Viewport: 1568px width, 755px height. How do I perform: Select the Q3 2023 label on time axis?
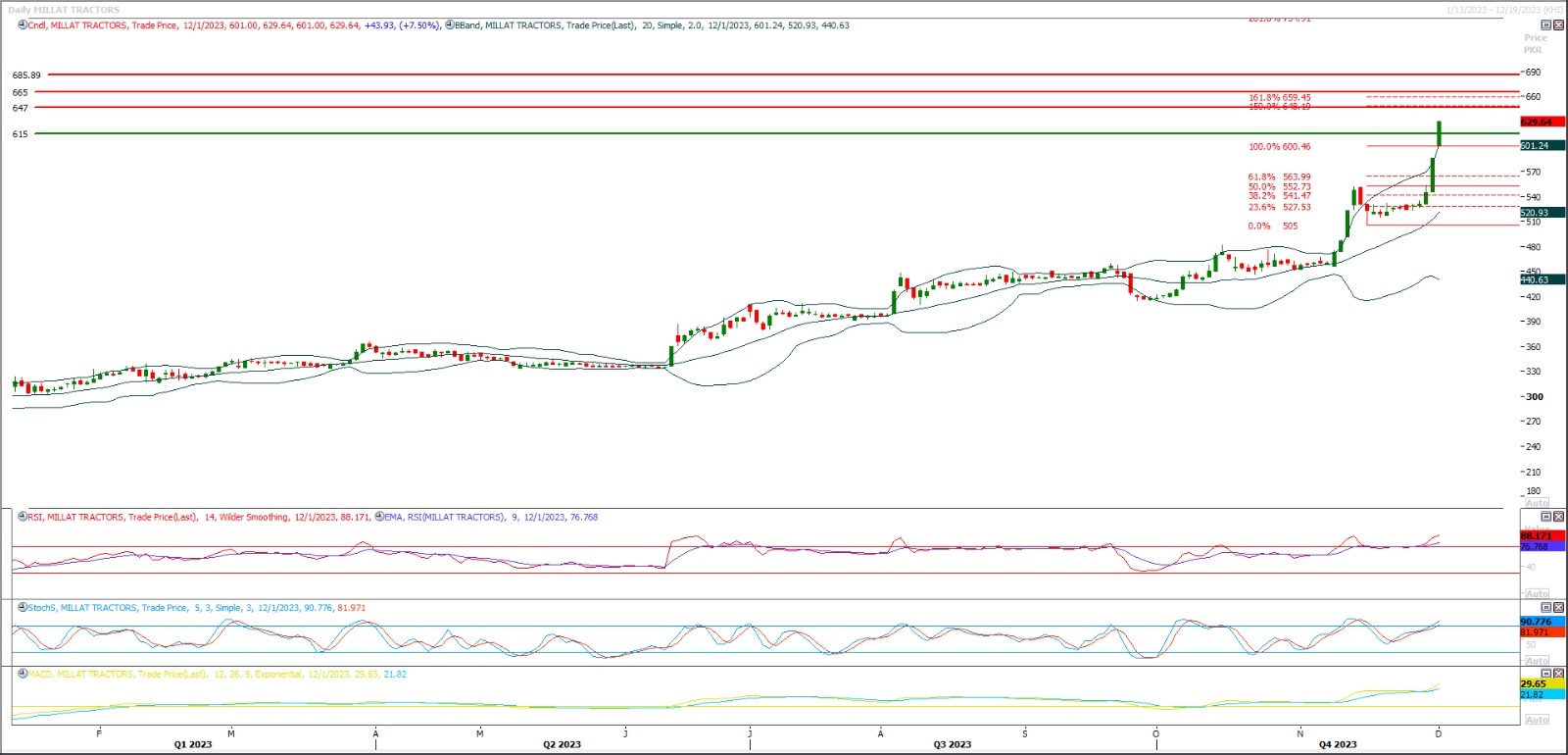click(x=952, y=744)
